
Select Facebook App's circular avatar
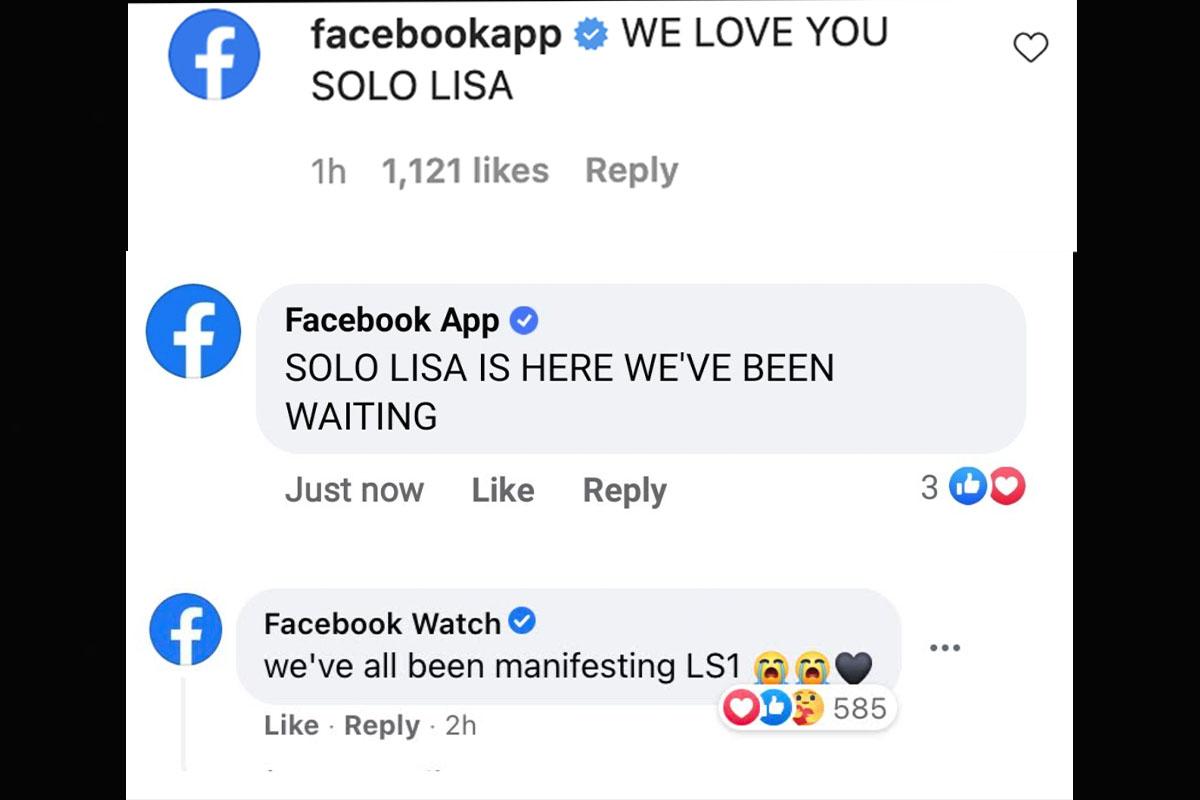click(x=192, y=332)
